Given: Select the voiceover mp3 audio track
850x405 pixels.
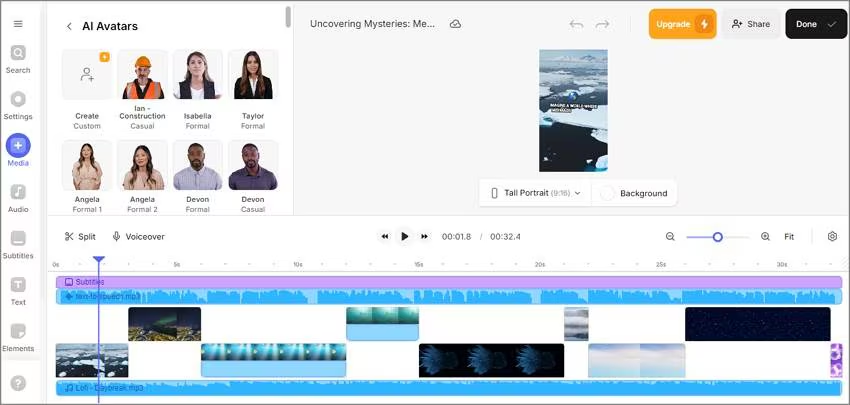Looking at the screenshot, I should click(449, 297).
